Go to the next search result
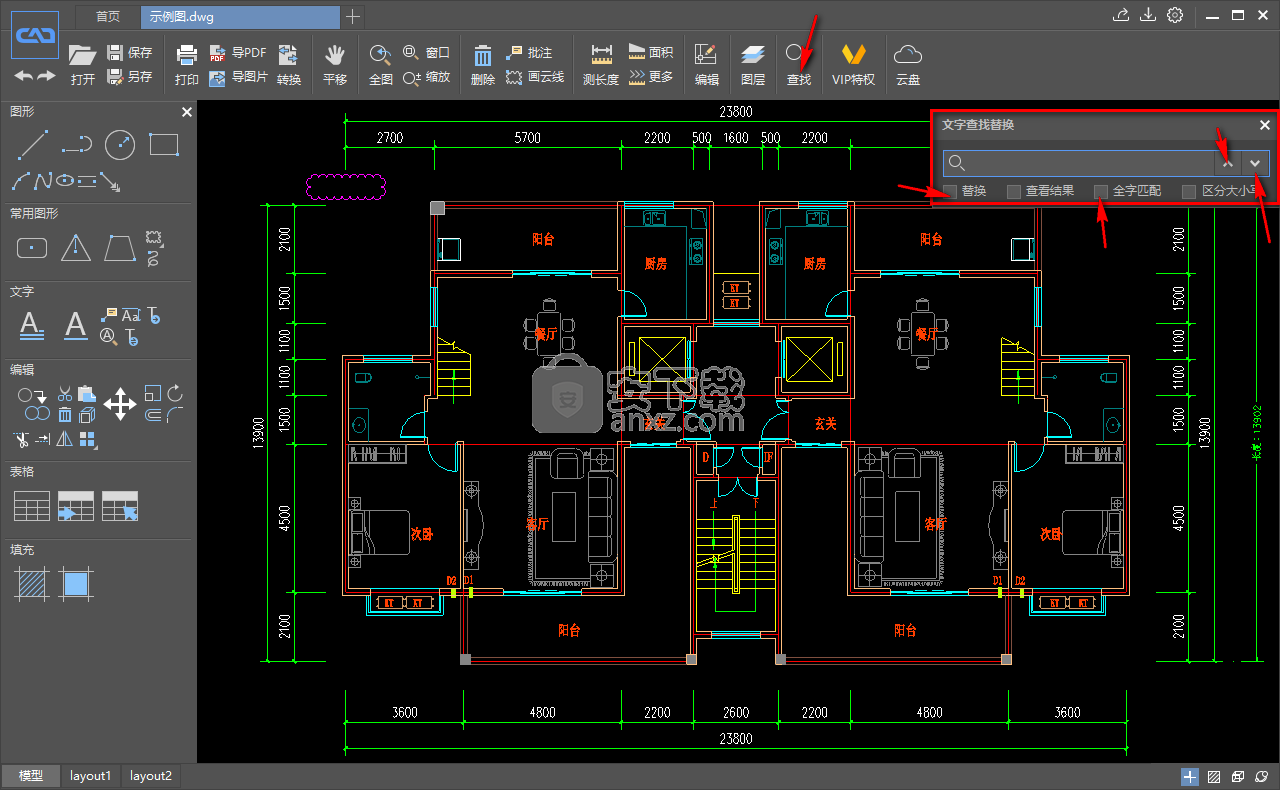The image size is (1280, 790). [1255, 163]
